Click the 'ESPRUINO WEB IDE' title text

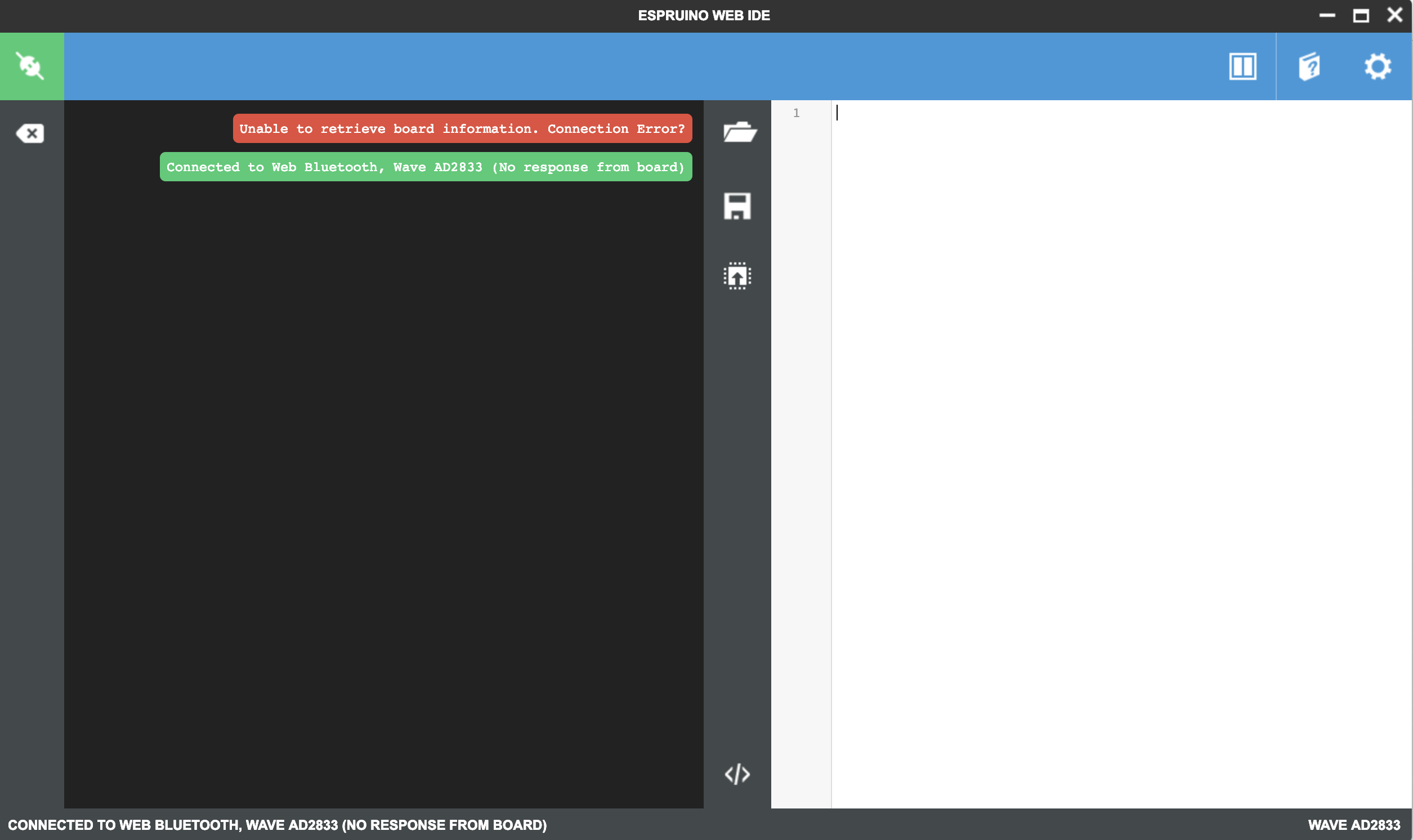703,15
